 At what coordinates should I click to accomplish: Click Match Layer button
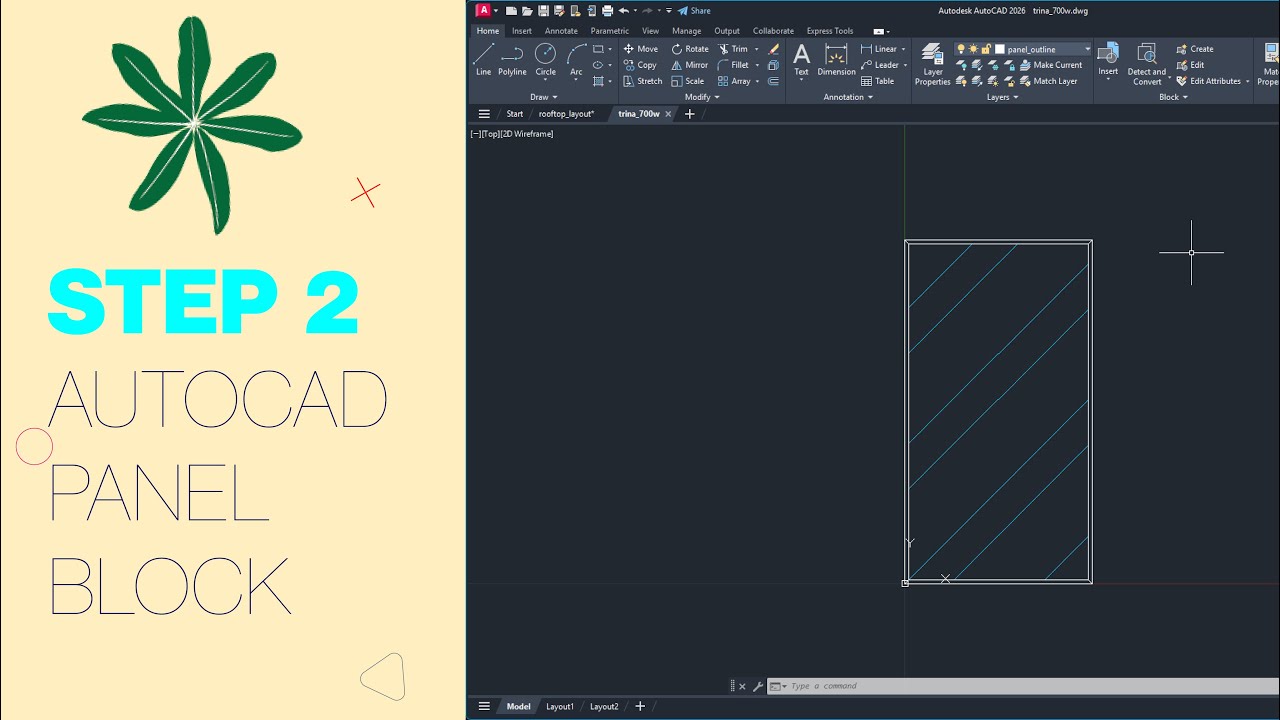click(x=1048, y=81)
